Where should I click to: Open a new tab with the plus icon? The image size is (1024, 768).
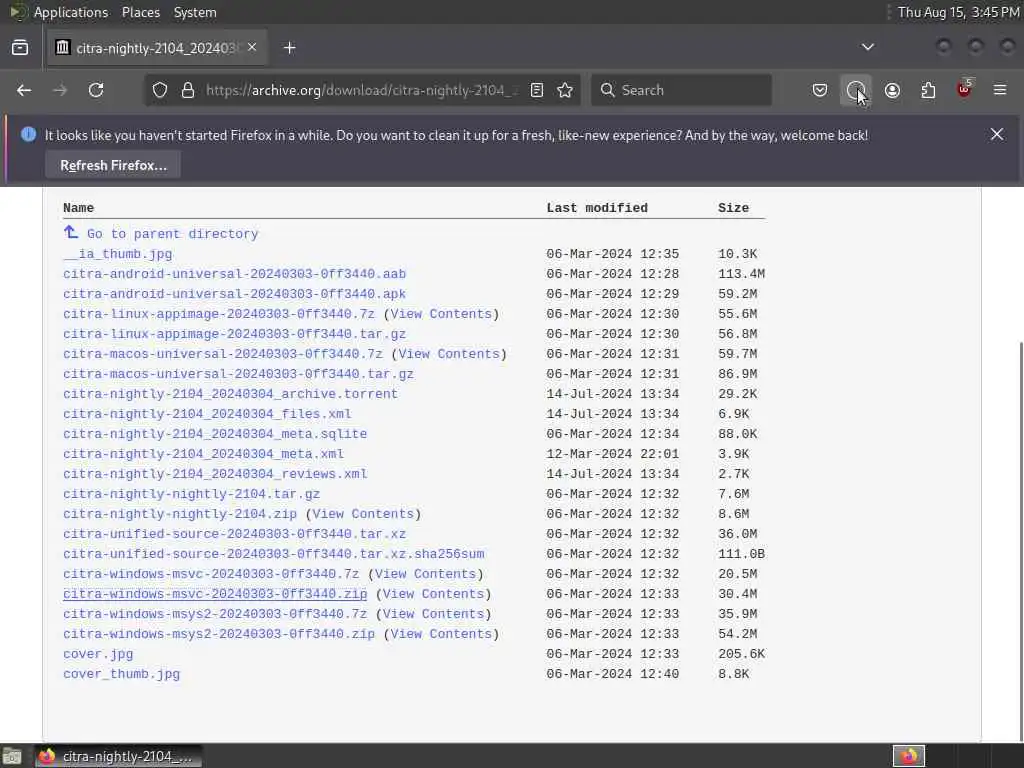pos(290,48)
